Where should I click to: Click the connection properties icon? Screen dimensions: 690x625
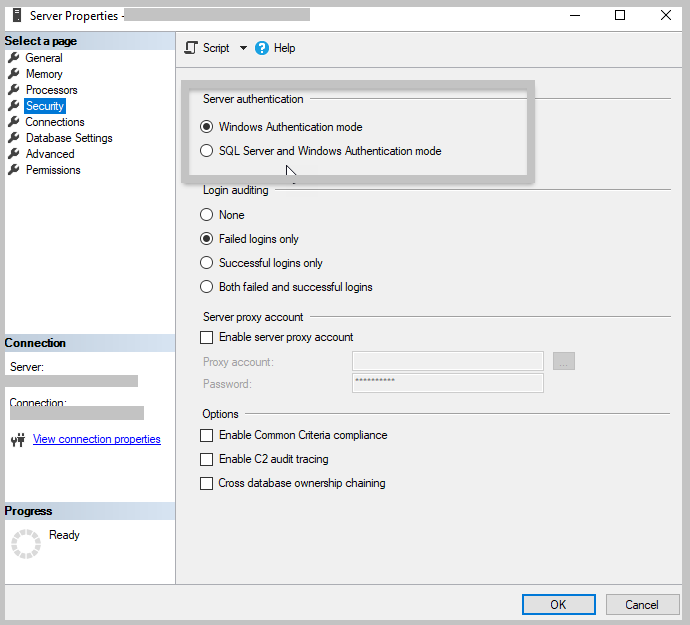(17, 440)
